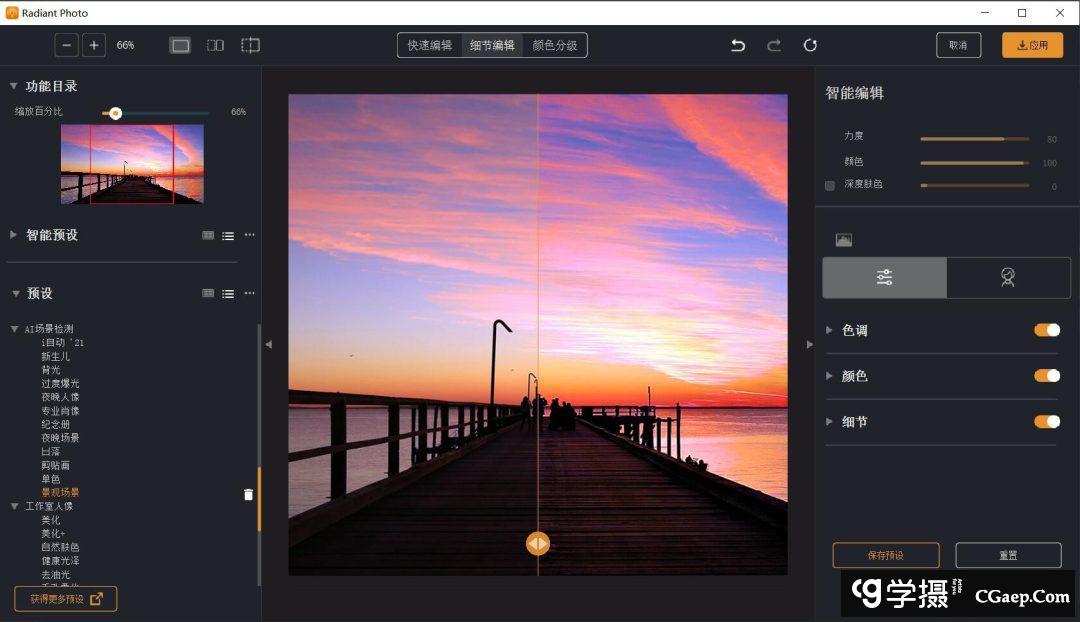Enable the 深度肤色 checkbox

tap(830, 186)
